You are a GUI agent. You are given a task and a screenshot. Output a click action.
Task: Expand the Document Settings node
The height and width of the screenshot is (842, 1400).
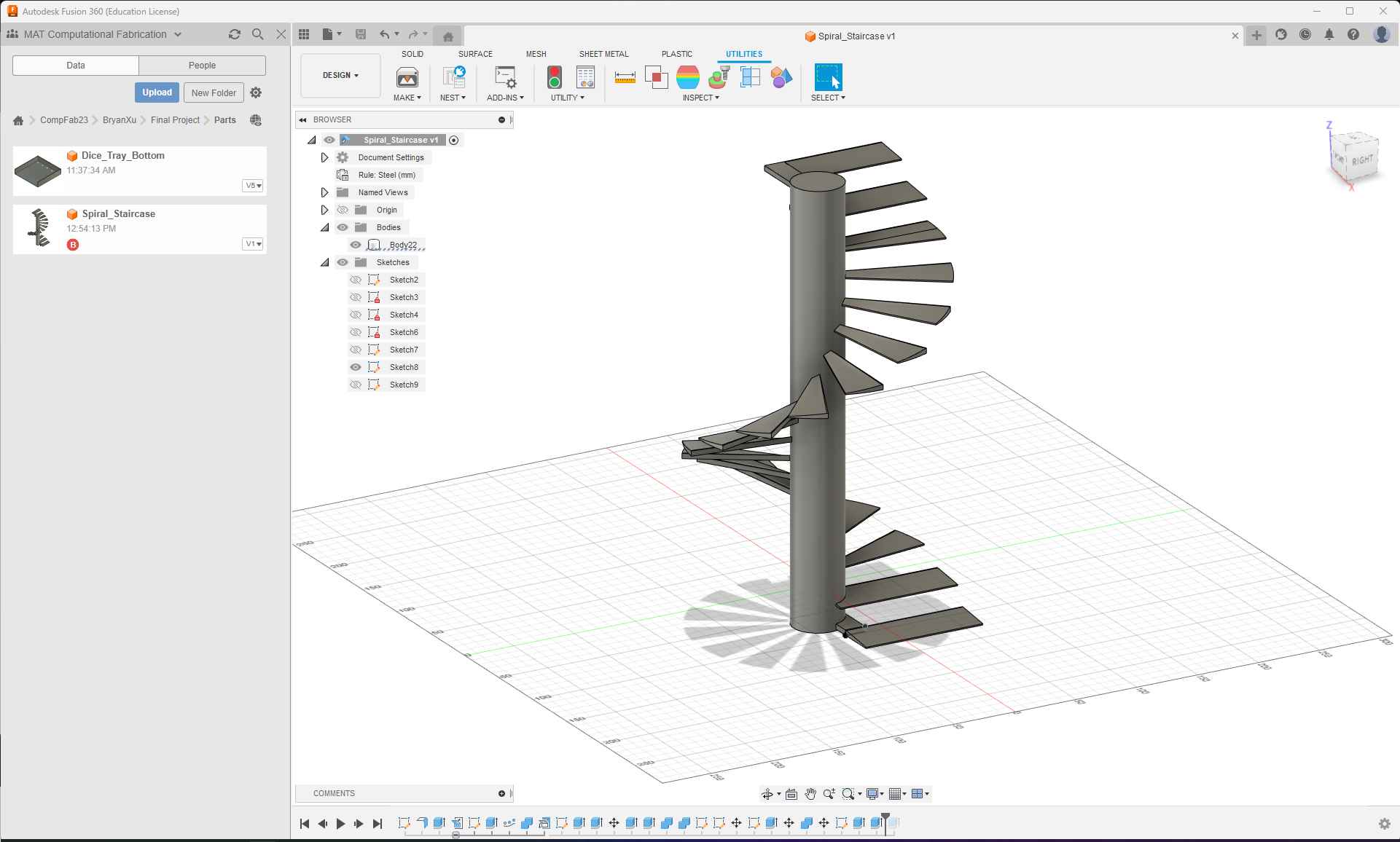click(x=324, y=157)
